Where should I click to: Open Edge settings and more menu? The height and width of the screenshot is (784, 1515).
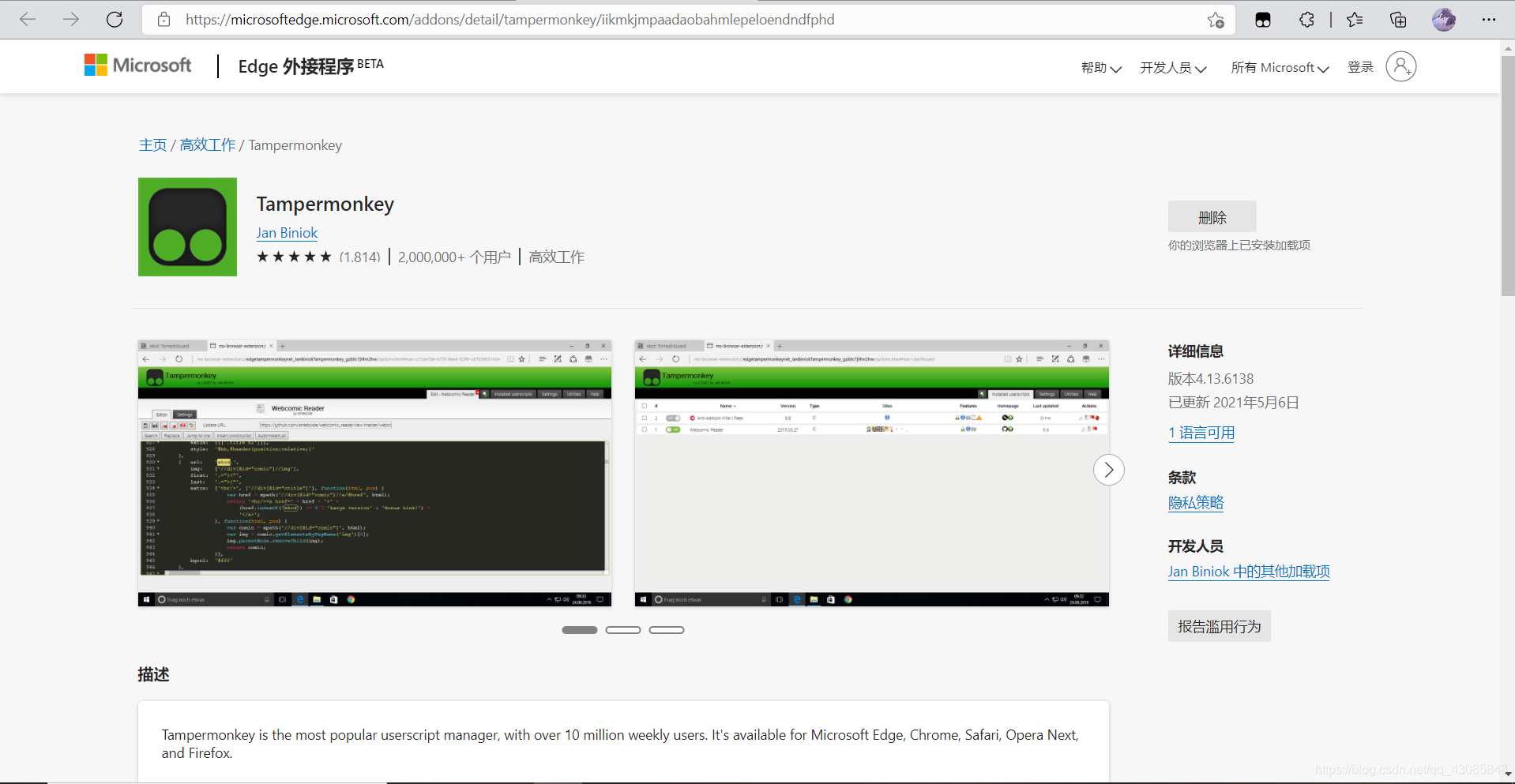tap(1489, 20)
